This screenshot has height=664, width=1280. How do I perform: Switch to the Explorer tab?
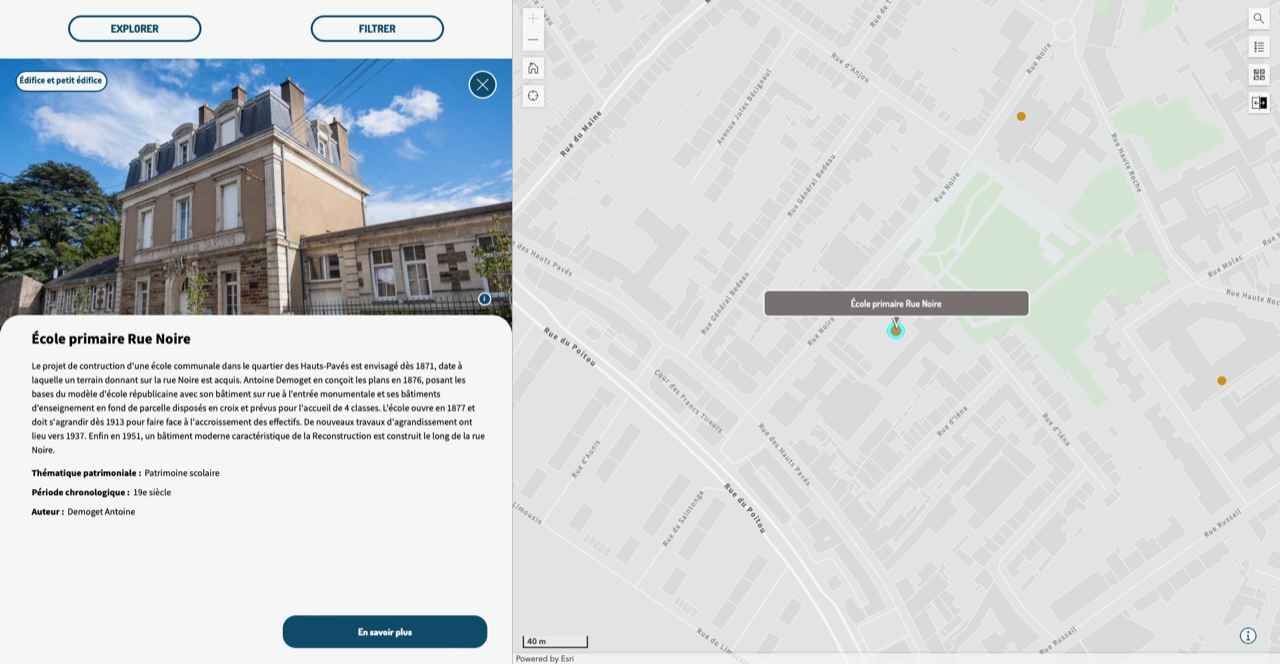click(x=134, y=29)
